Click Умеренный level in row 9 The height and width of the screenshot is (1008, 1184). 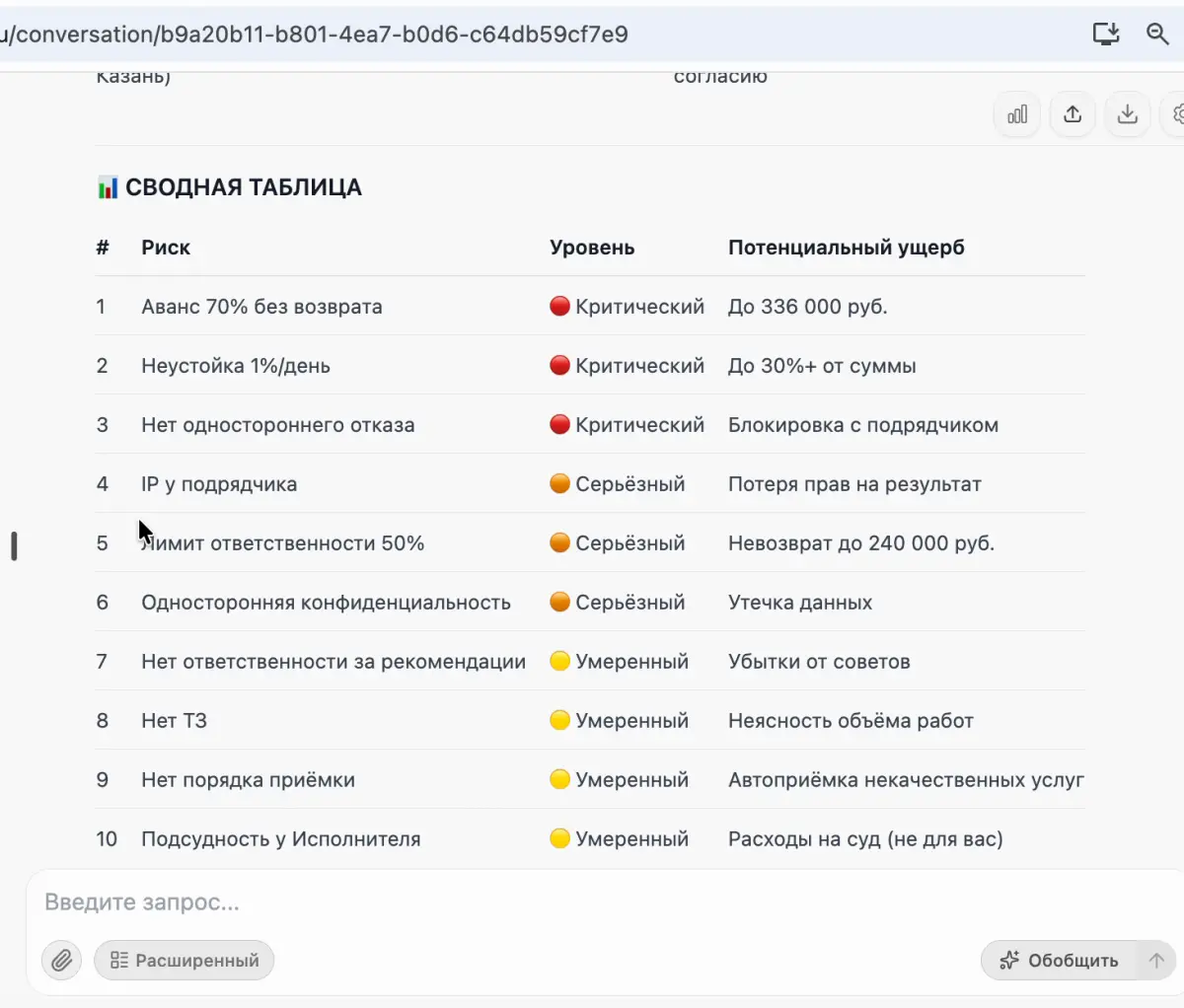pyautogui.click(x=620, y=780)
